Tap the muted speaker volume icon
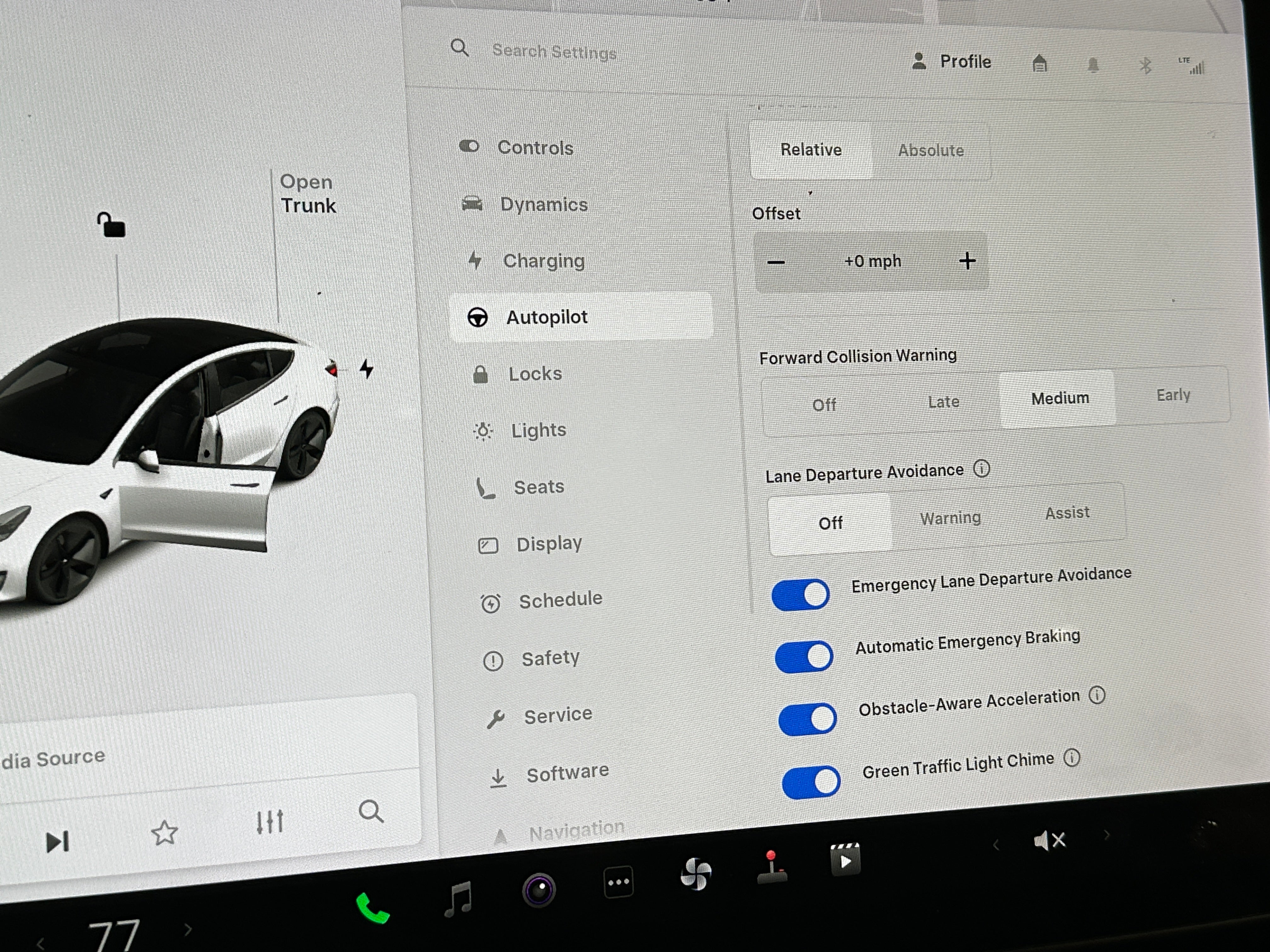This screenshot has width=1270, height=952. point(1050,841)
